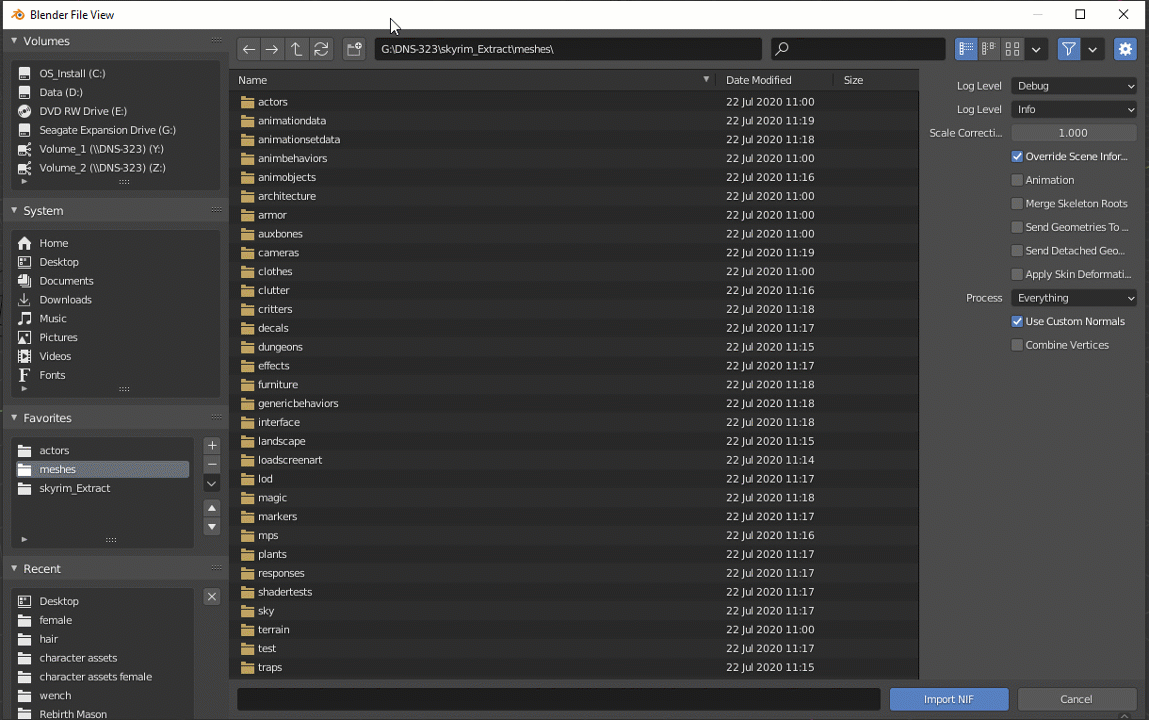Click Cancel button
Viewport: 1149px width, 720px height.
(x=1076, y=699)
